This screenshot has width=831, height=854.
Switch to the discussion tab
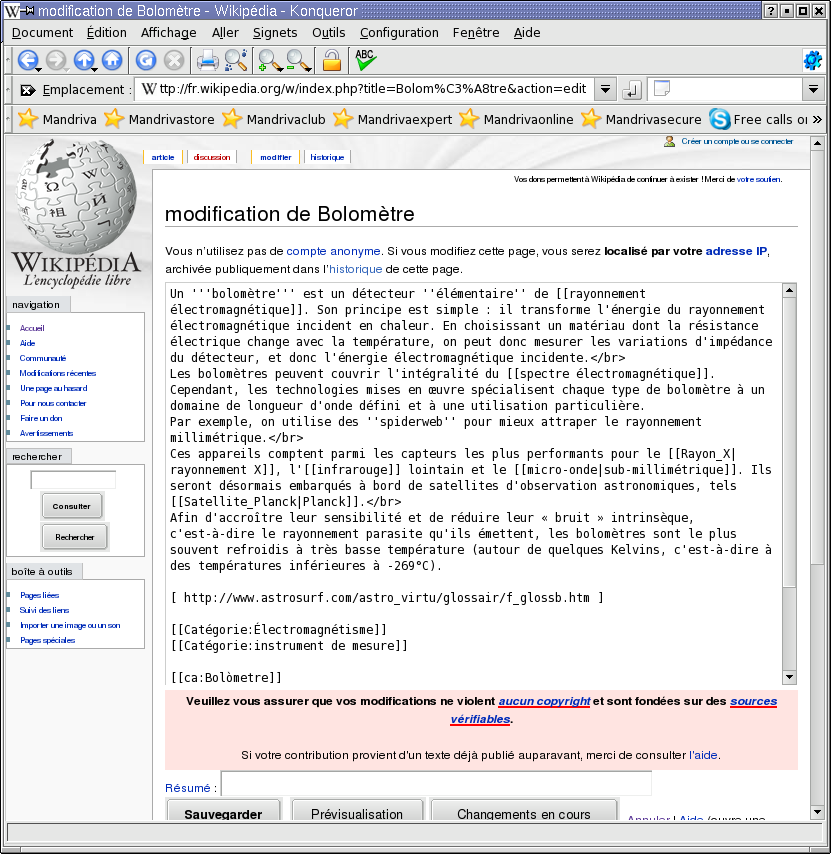pos(212,157)
